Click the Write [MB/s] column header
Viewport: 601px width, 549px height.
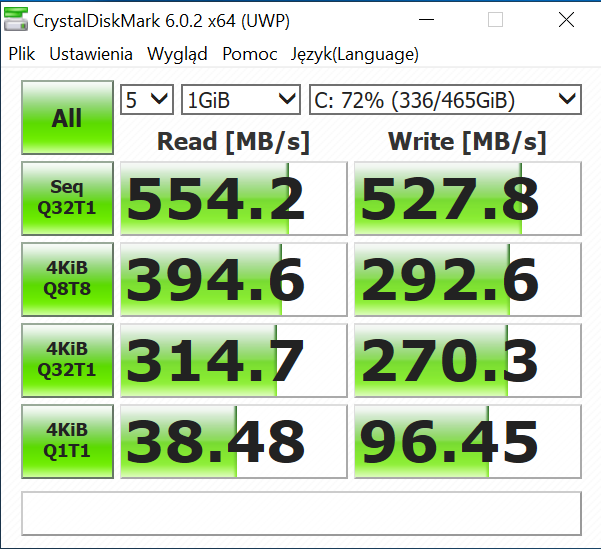pos(467,142)
